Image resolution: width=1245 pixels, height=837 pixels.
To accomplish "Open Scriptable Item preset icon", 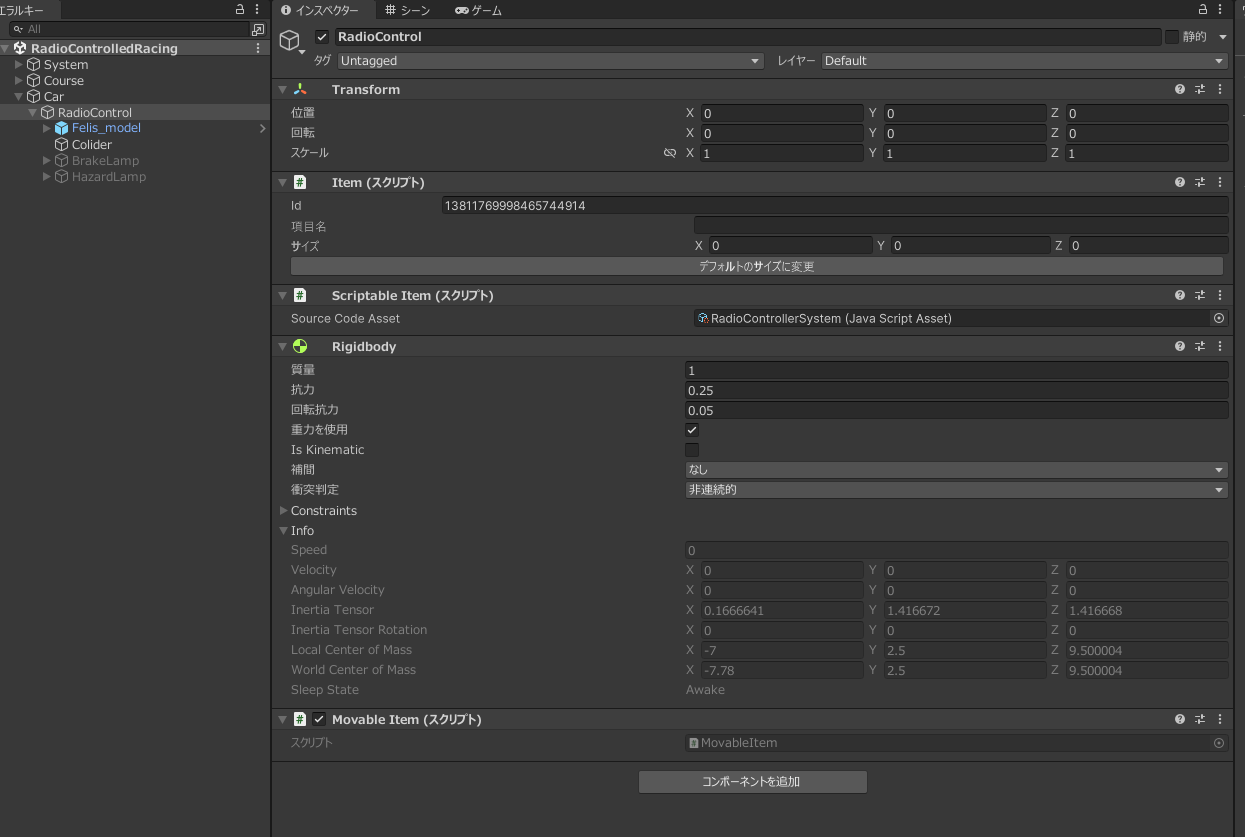I will coord(1200,295).
